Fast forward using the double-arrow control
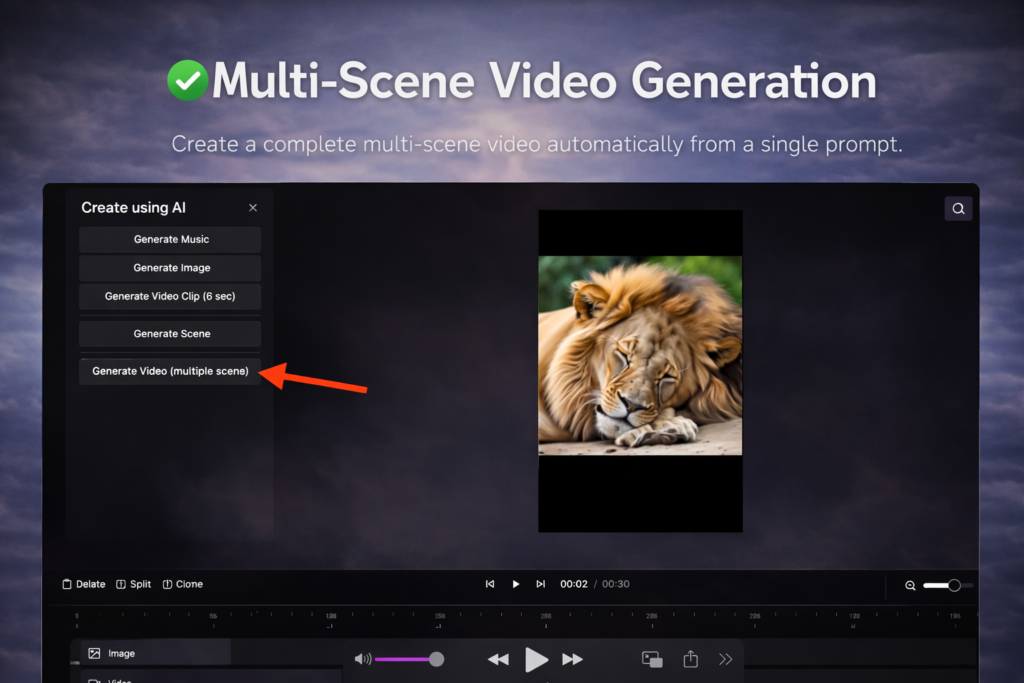The image size is (1024, 683). click(x=572, y=659)
